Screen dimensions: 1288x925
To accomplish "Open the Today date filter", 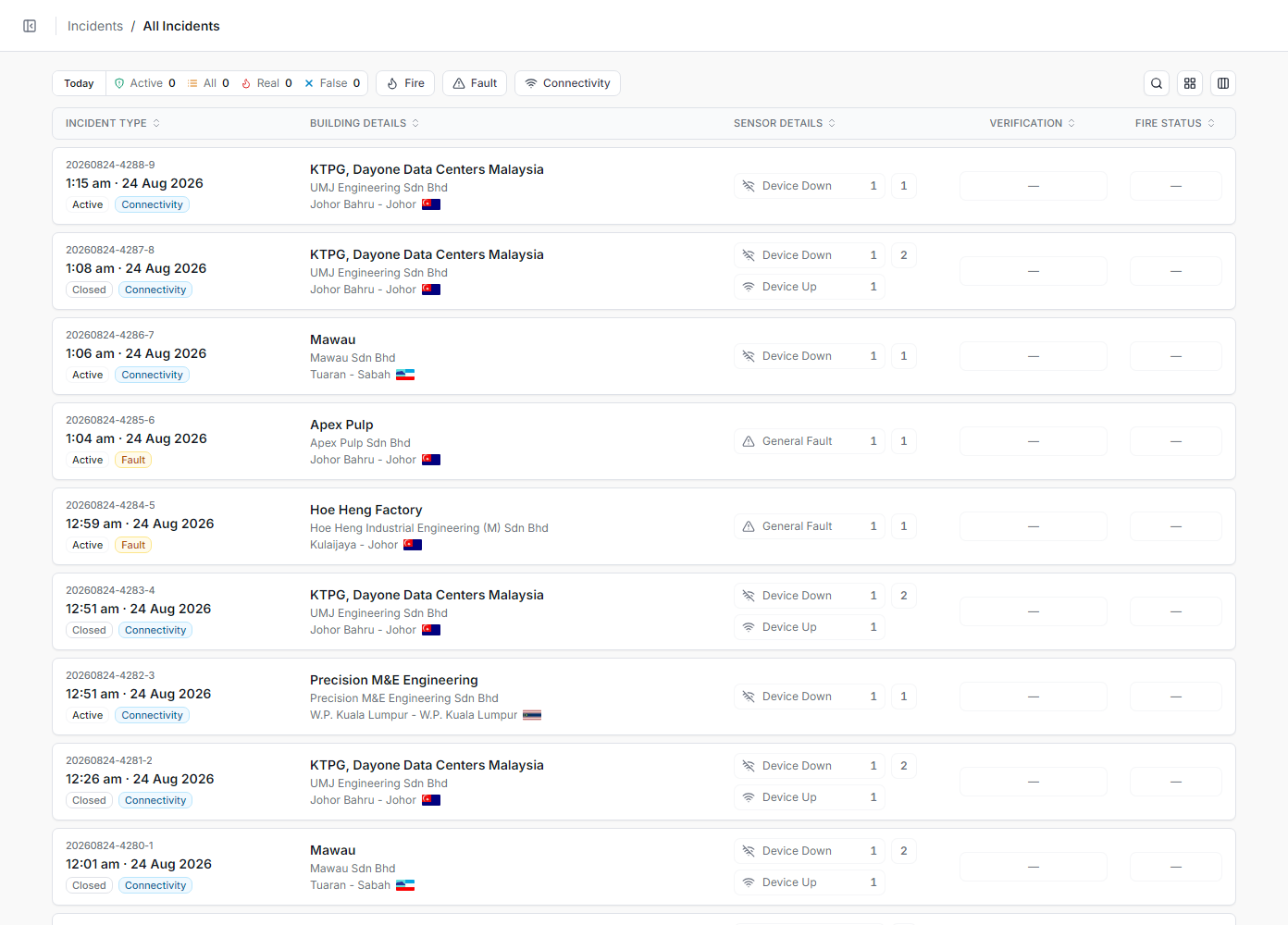I will 79,83.
